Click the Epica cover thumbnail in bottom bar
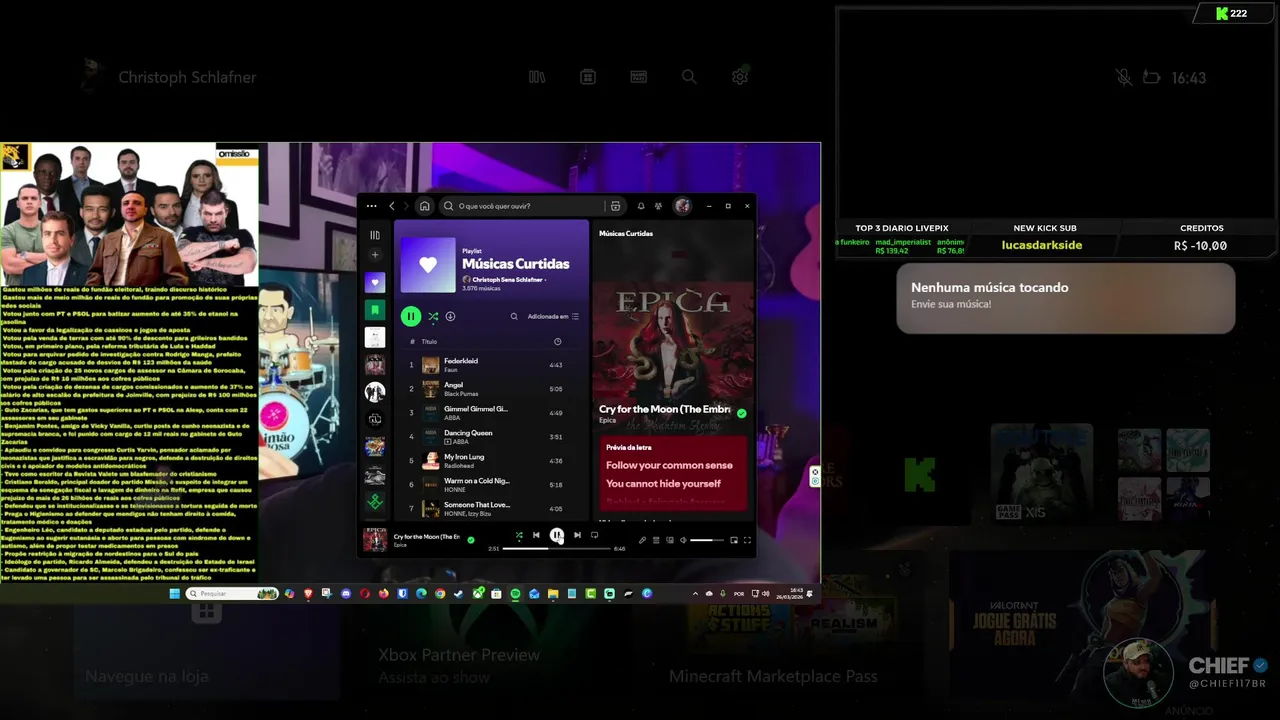The width and height of the screenshot is (1280, 720). (375, 540)
